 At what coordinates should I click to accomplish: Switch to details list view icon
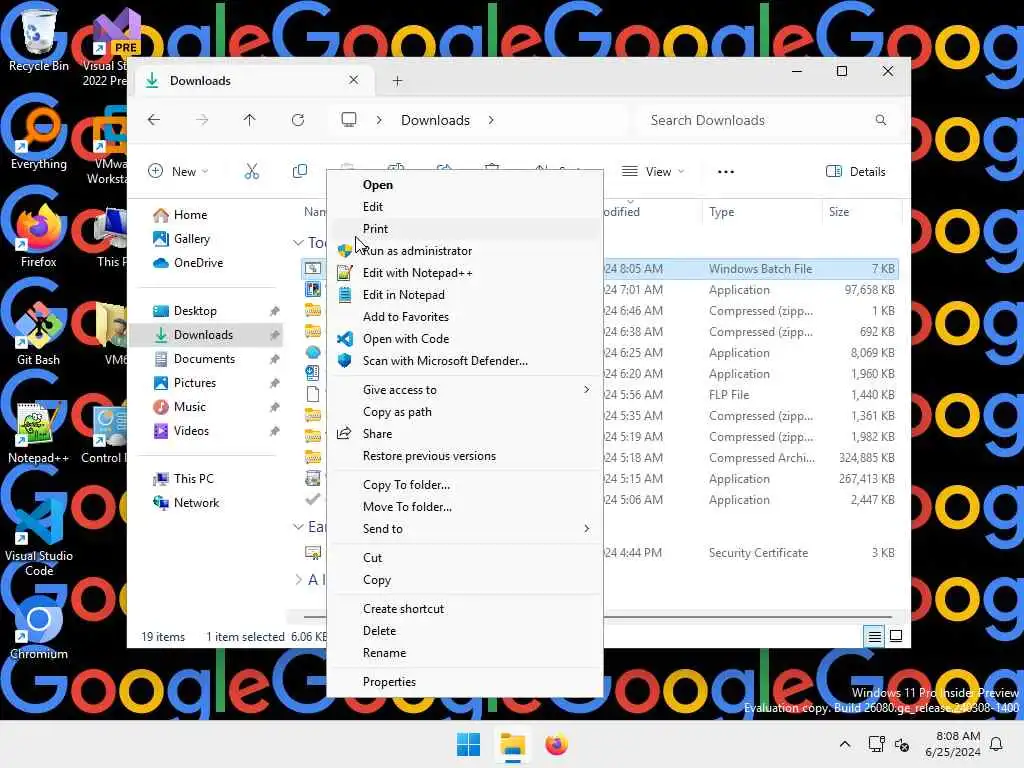click(874, 637)
